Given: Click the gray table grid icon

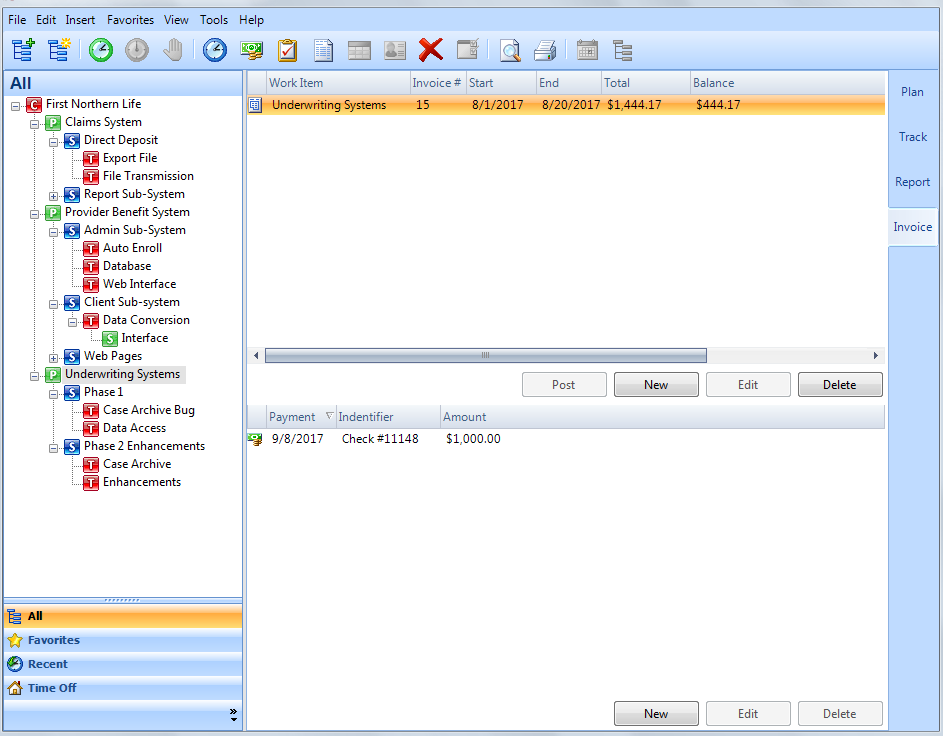Looking at the screenshot, I should (x=359, y=51).
